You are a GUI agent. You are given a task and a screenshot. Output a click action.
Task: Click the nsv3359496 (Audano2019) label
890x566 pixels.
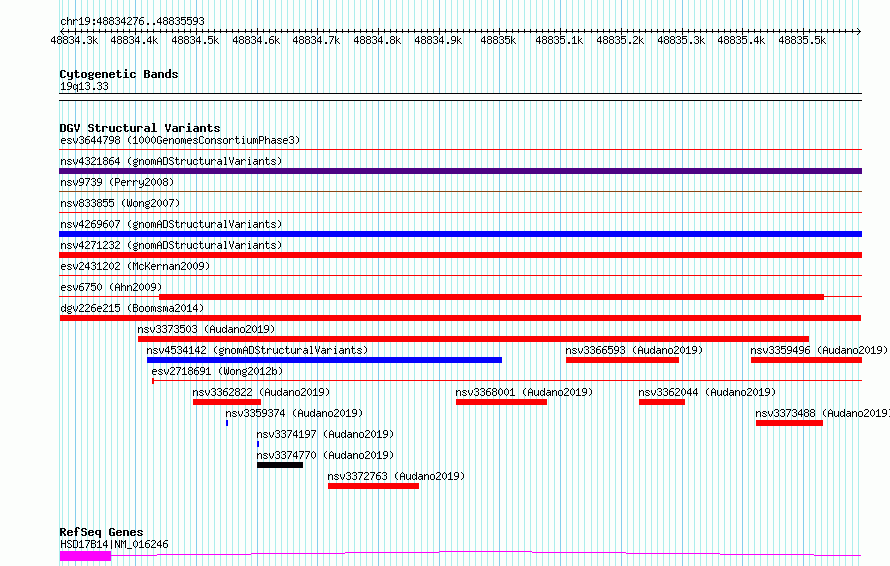pyautogui.click(x=819, y=350)
